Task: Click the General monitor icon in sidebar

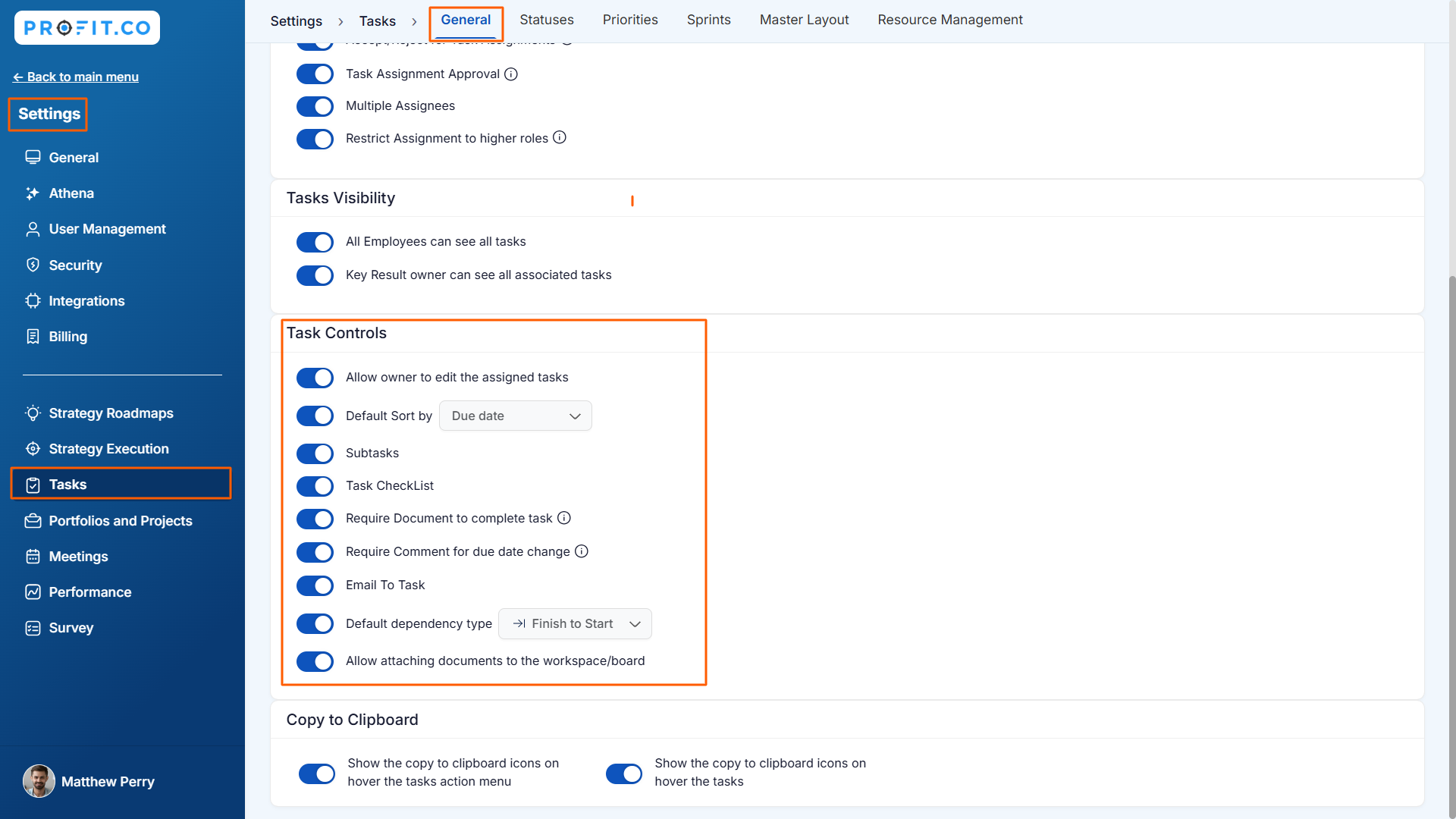Action: [33, 157]
